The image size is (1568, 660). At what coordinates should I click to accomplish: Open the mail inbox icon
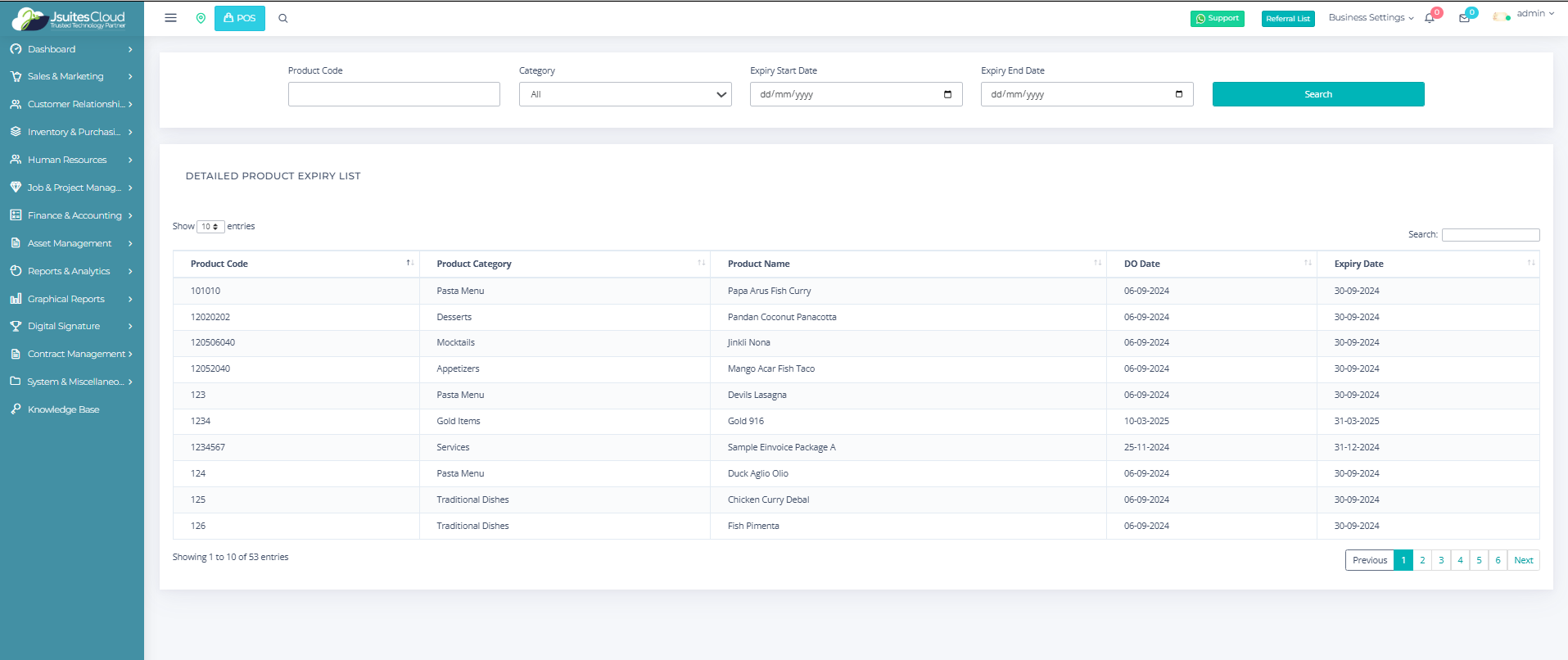[1464, 18]
